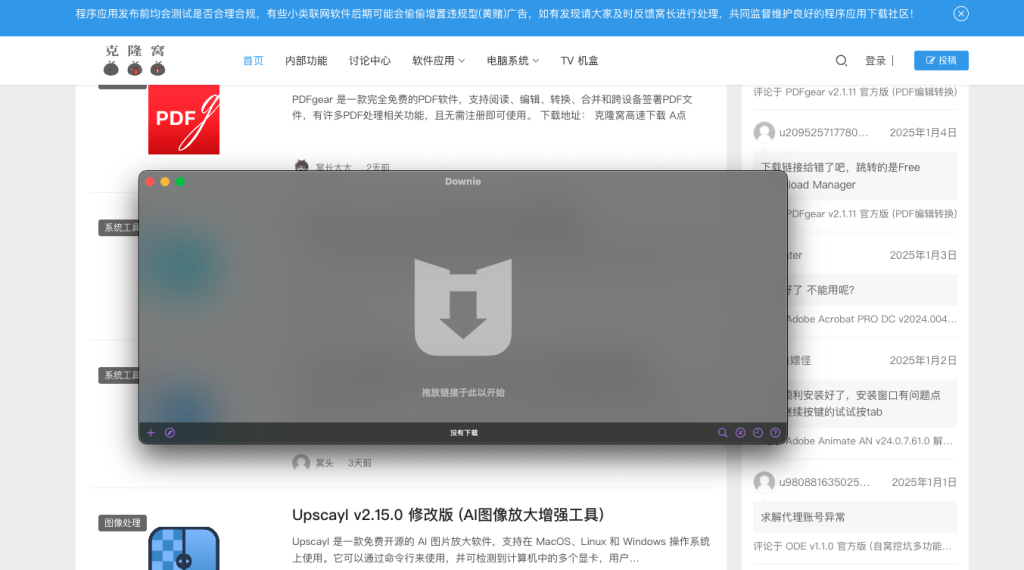Image resolution: width=1024 pixels, height=570 pixels.
Task: Click the plus icon in Downie's bottom bar
Action: (x=151, y=433)
